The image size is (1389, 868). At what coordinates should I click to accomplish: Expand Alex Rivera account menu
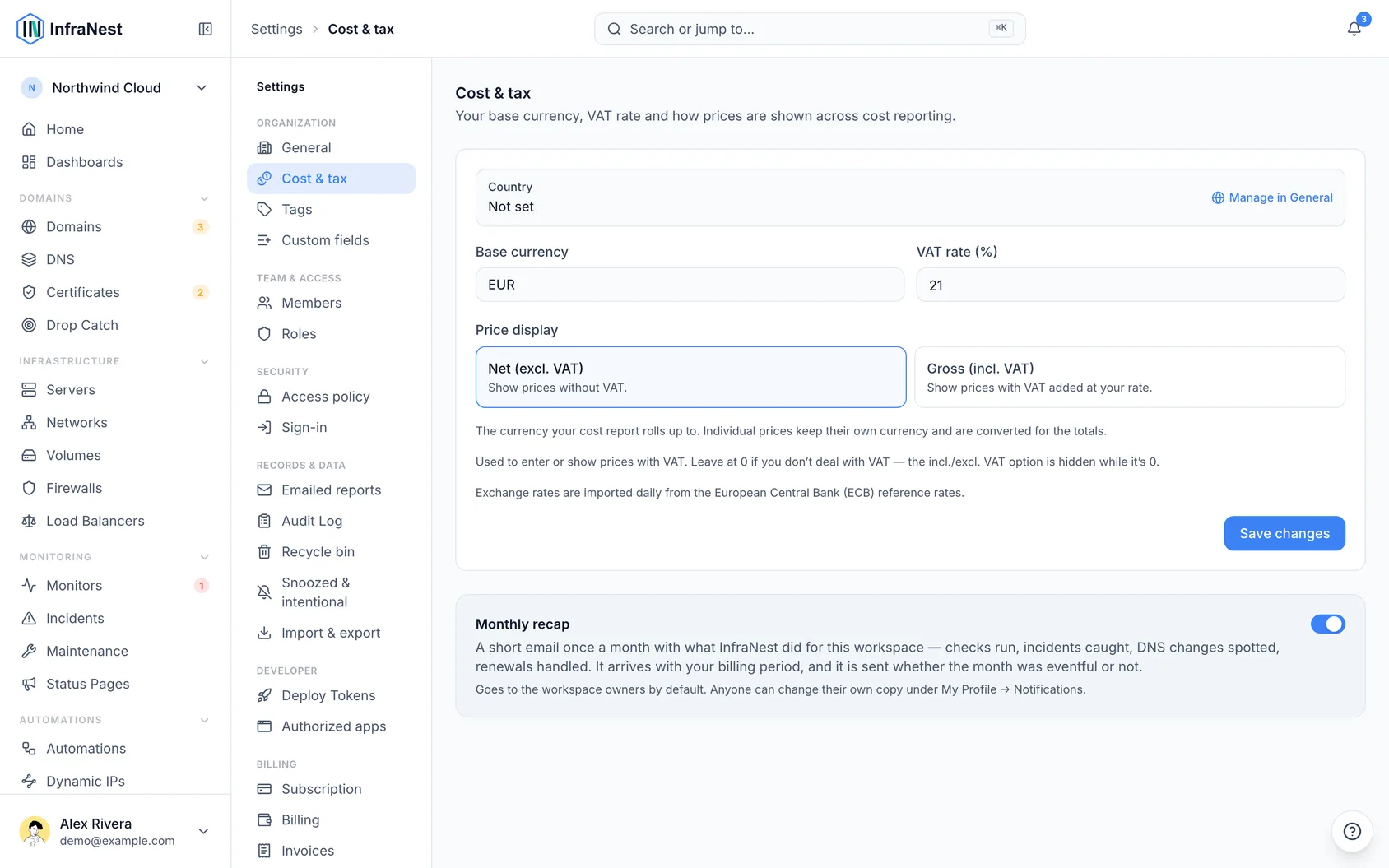[x=114, y=831]
